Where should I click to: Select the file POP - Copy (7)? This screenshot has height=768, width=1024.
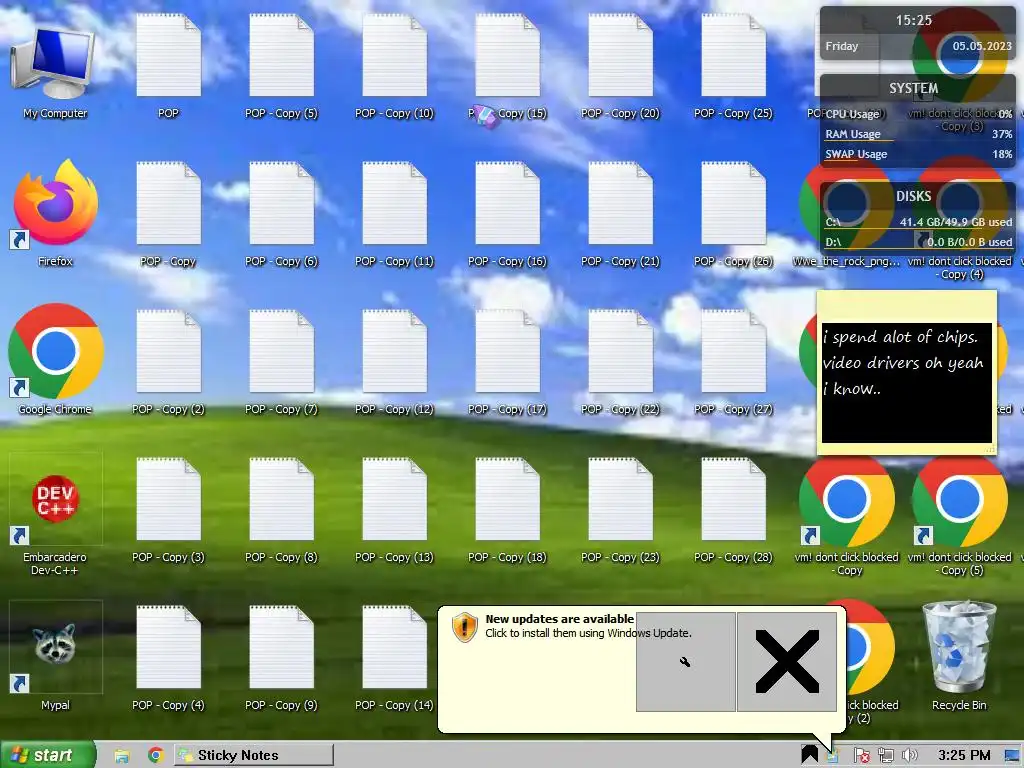click(281, 362)
